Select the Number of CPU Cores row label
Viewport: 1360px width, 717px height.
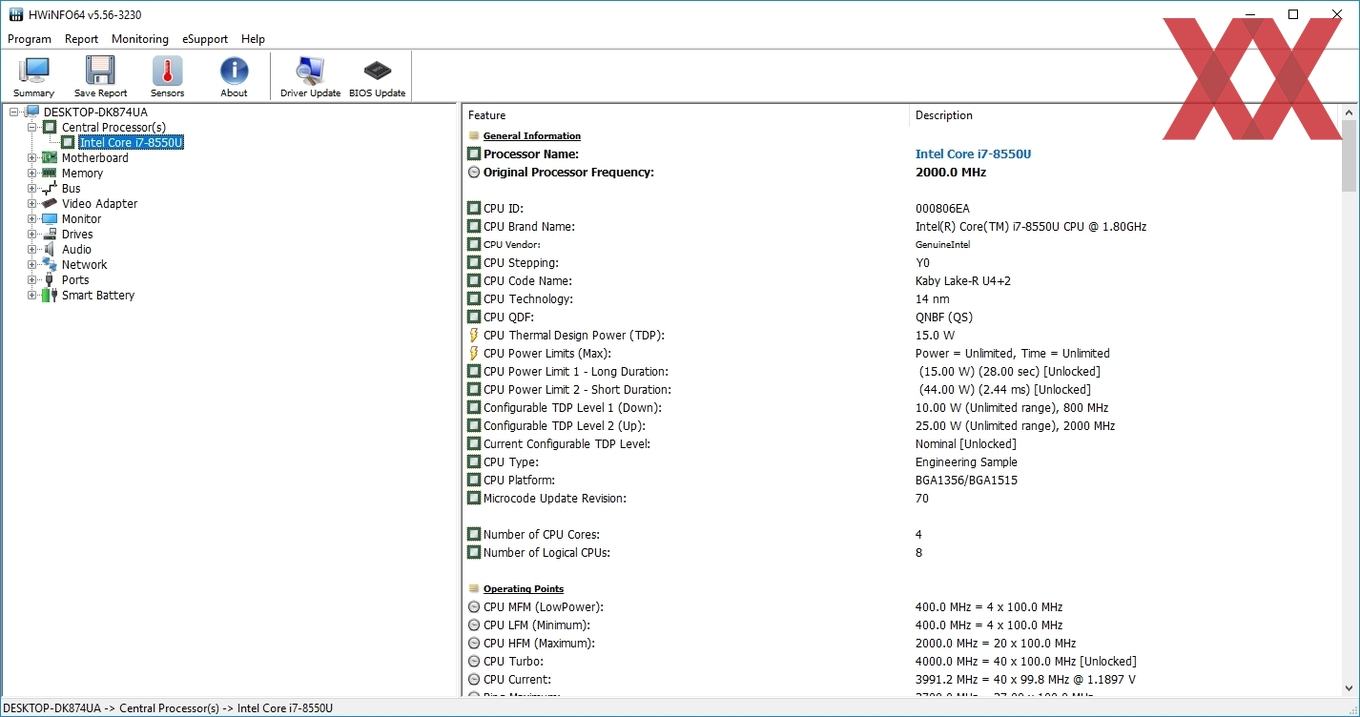click(x=541, y=534)
